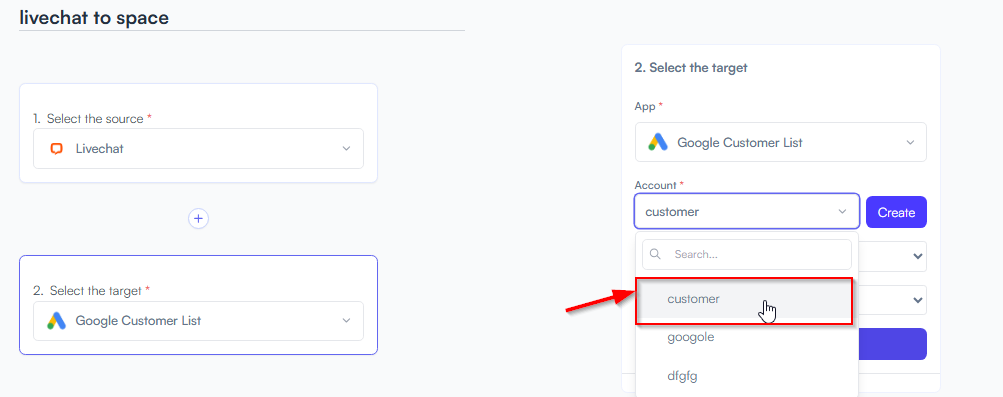Click the purple button behind the dropdown list

coord(892,344)
